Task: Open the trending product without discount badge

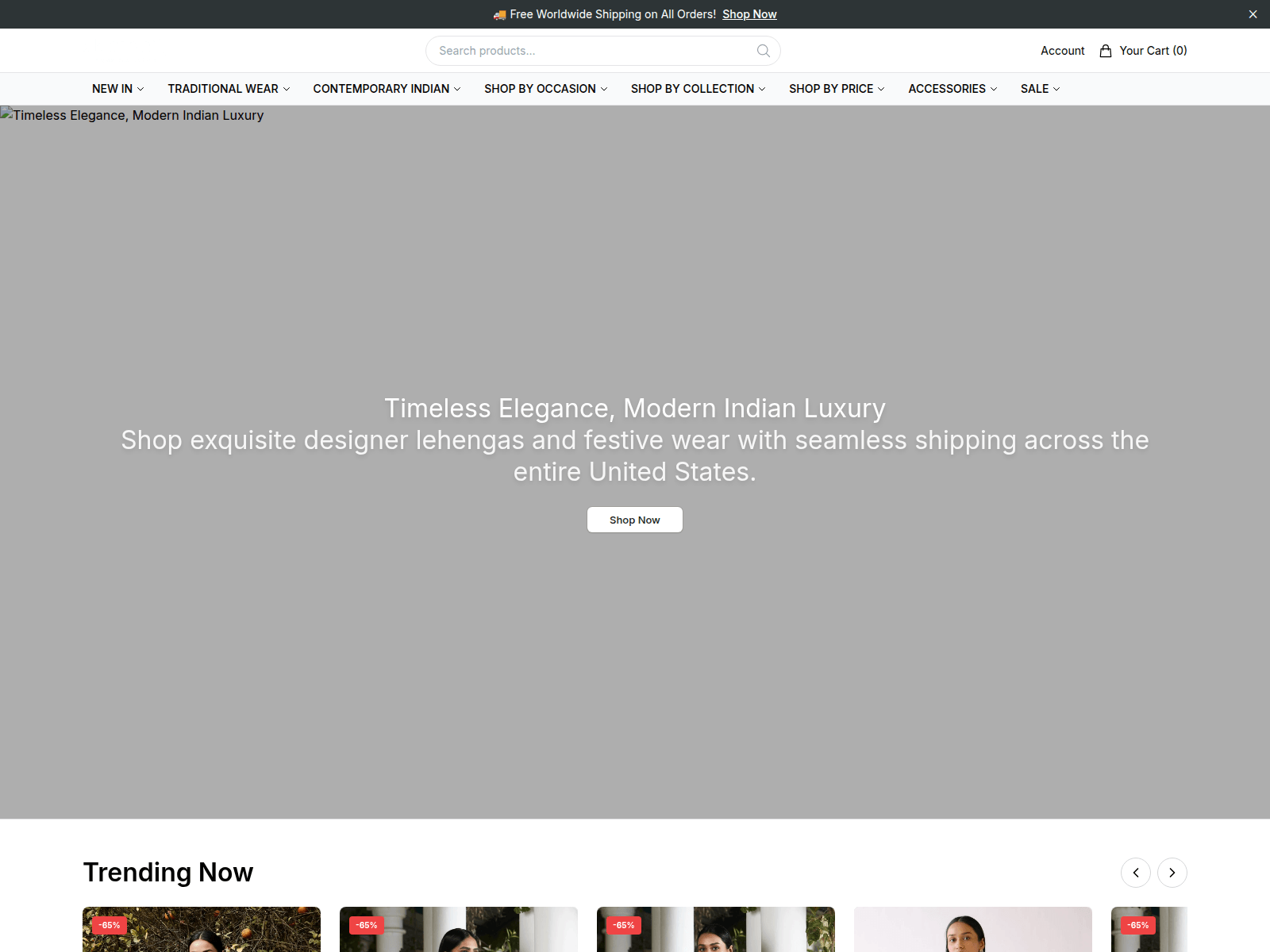Action: point(973,929)
